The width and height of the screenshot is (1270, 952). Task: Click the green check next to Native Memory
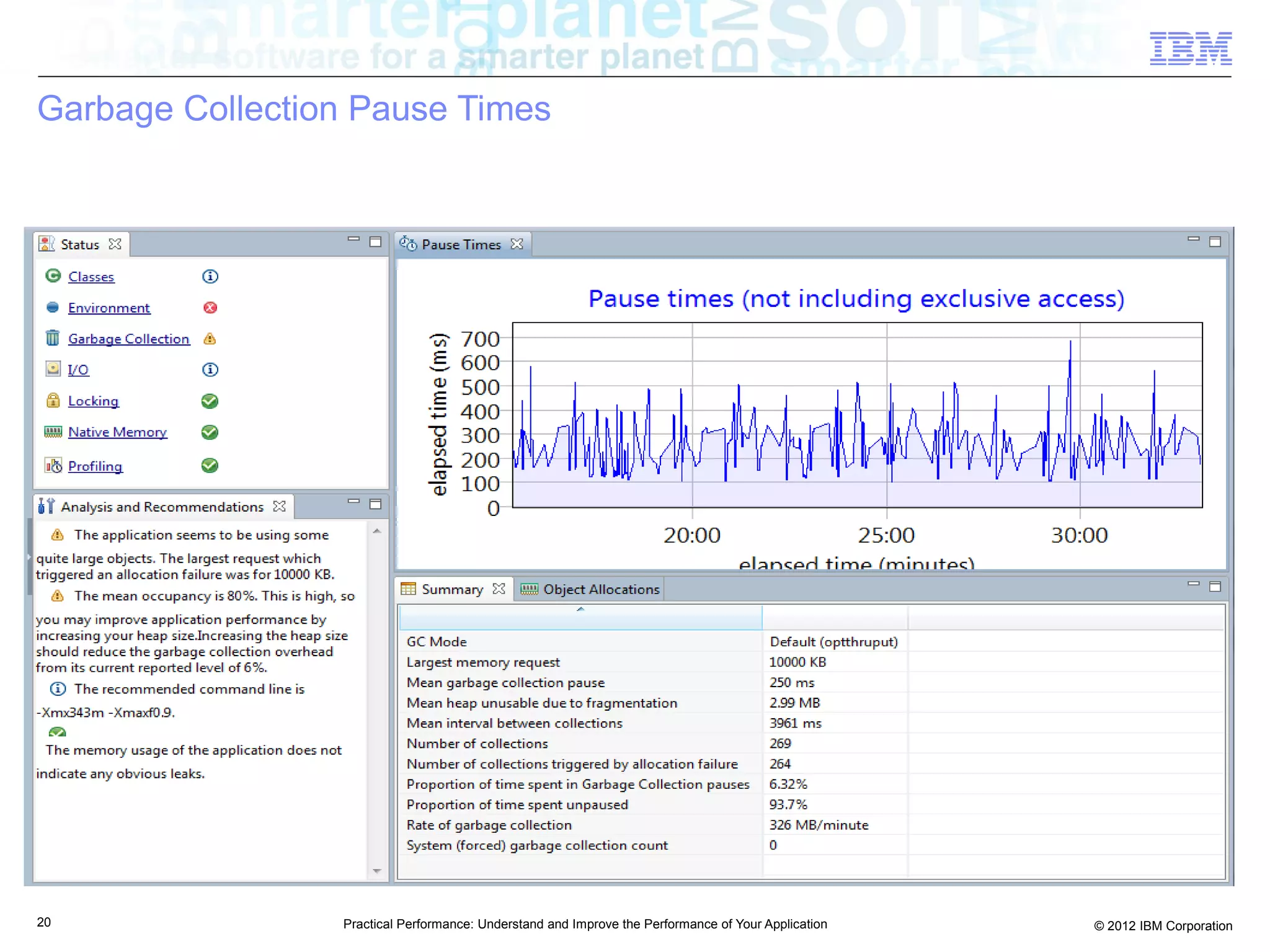[x=210, y=432]
